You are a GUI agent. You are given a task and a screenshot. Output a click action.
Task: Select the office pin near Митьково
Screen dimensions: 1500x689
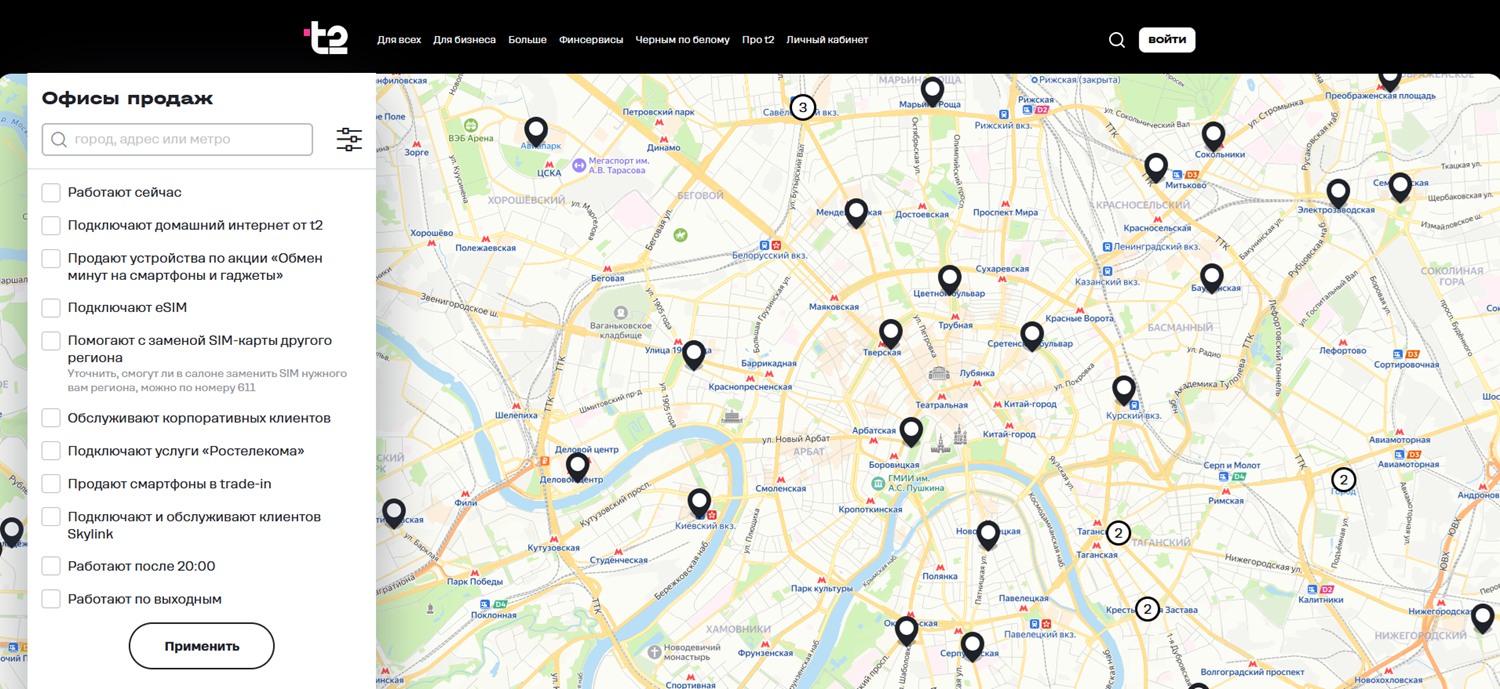click(x=1156, y=168)
